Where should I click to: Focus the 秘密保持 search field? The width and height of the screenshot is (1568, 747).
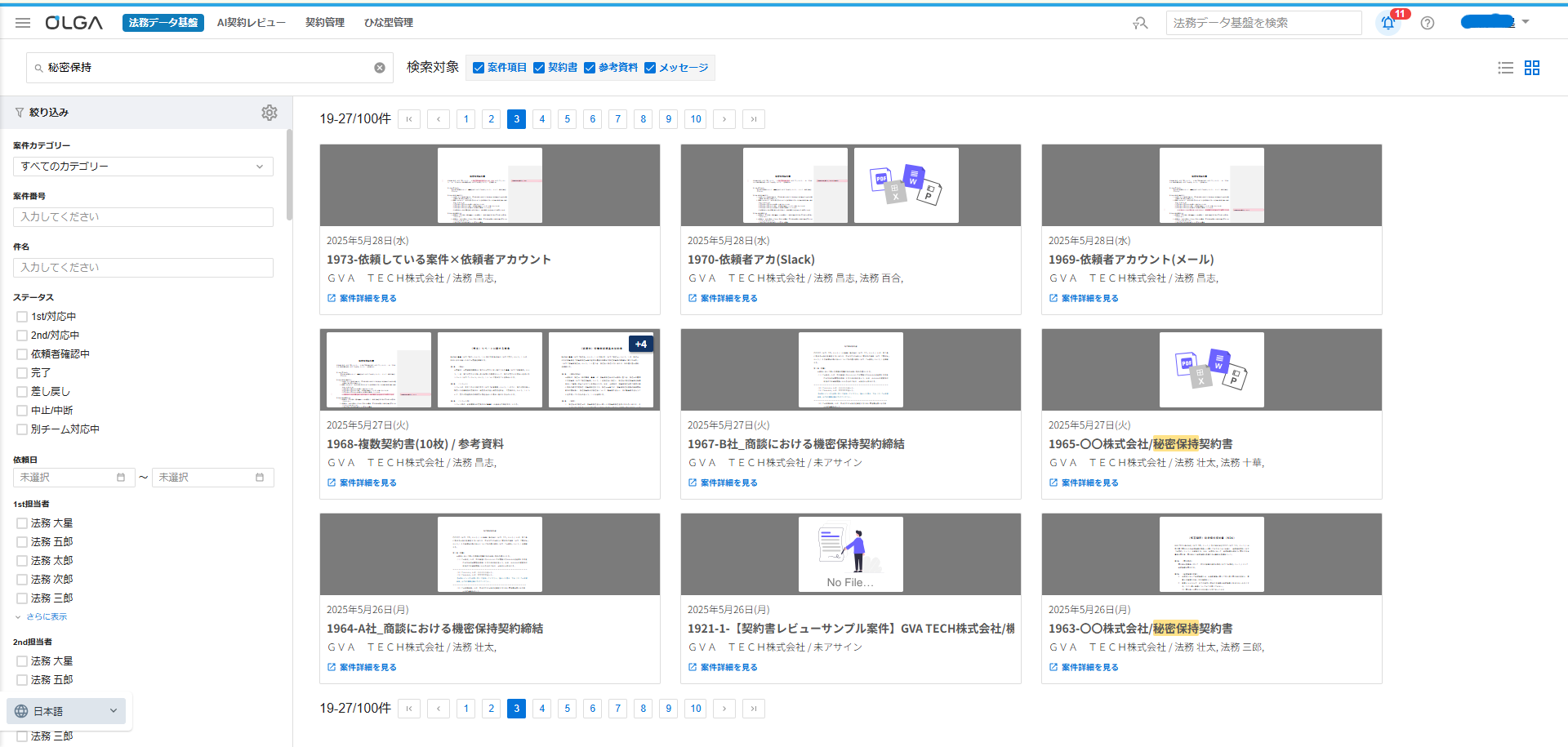click(x=210, y=68)
